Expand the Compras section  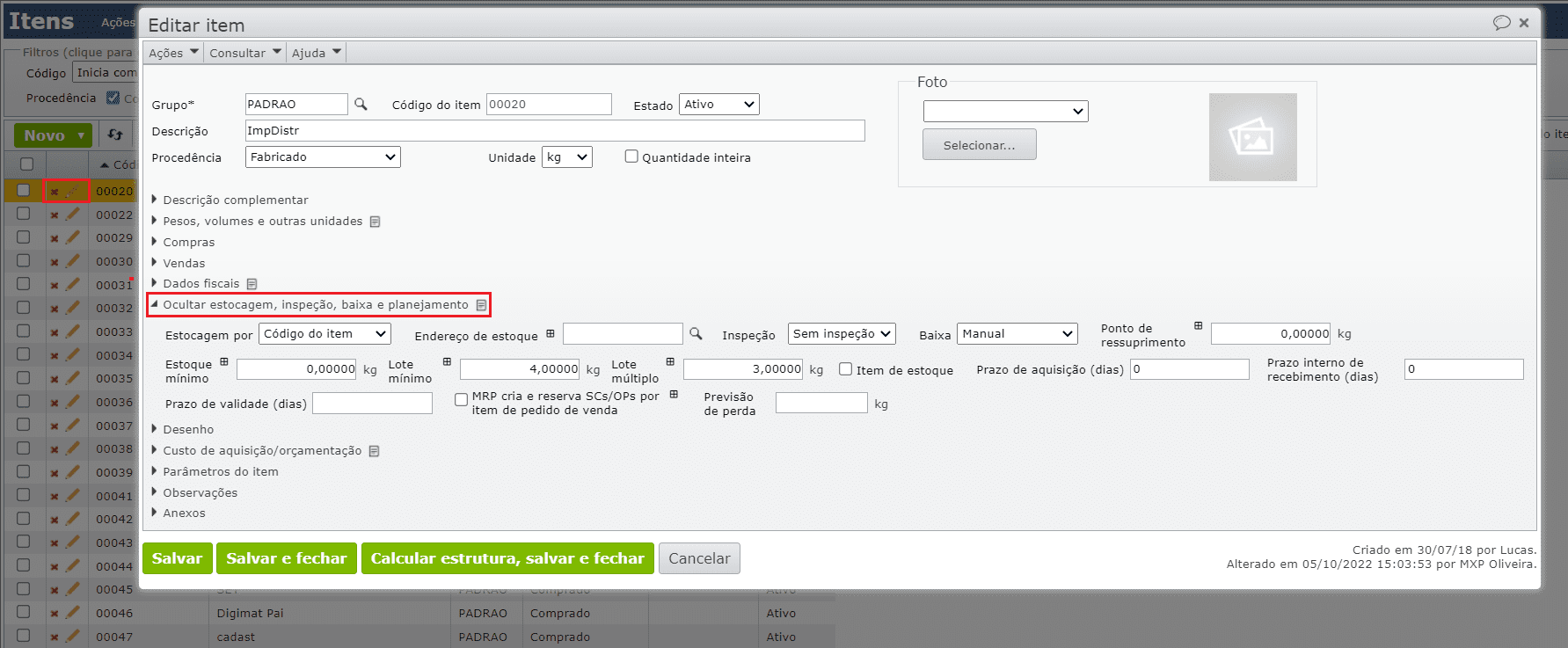(183, 242)
